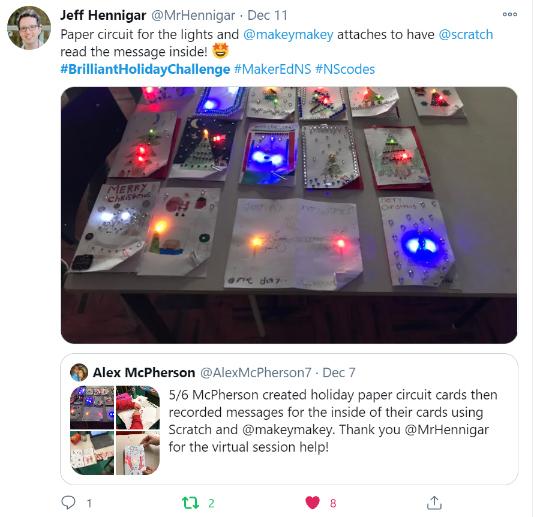Viewport: 549px width, 517px height.
Task: Open the large holiday cards photo
Action: click(289, 215)
